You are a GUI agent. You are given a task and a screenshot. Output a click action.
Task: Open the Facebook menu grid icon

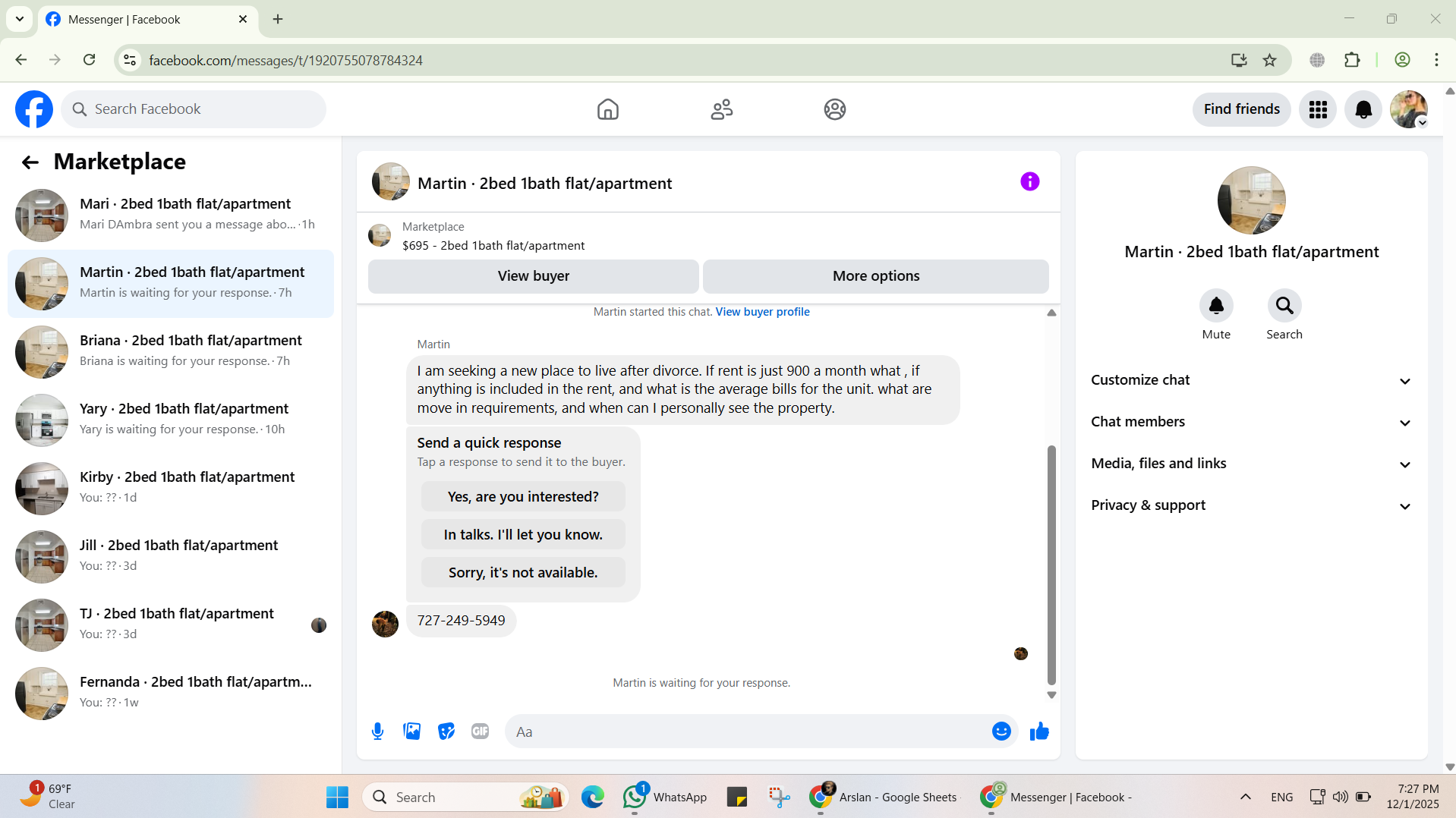pyautogui.click(x=1318, y=109)
